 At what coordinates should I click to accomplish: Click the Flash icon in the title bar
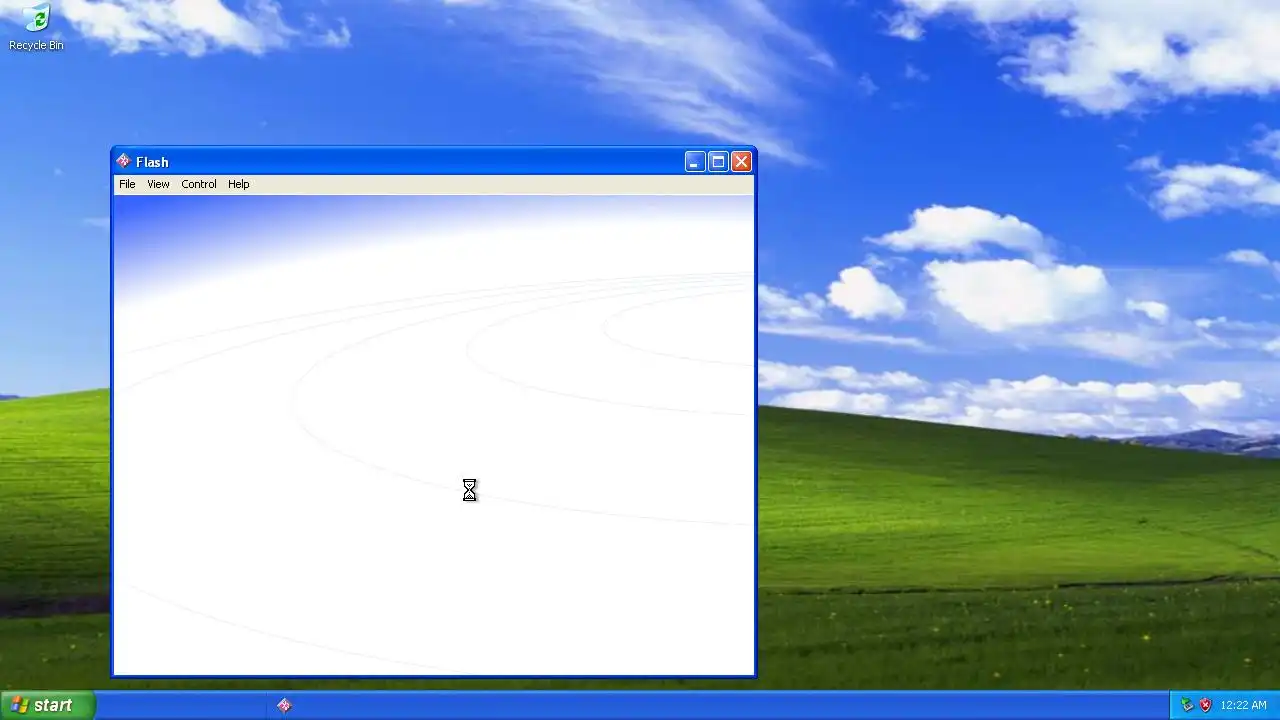(x=123, y=161)
